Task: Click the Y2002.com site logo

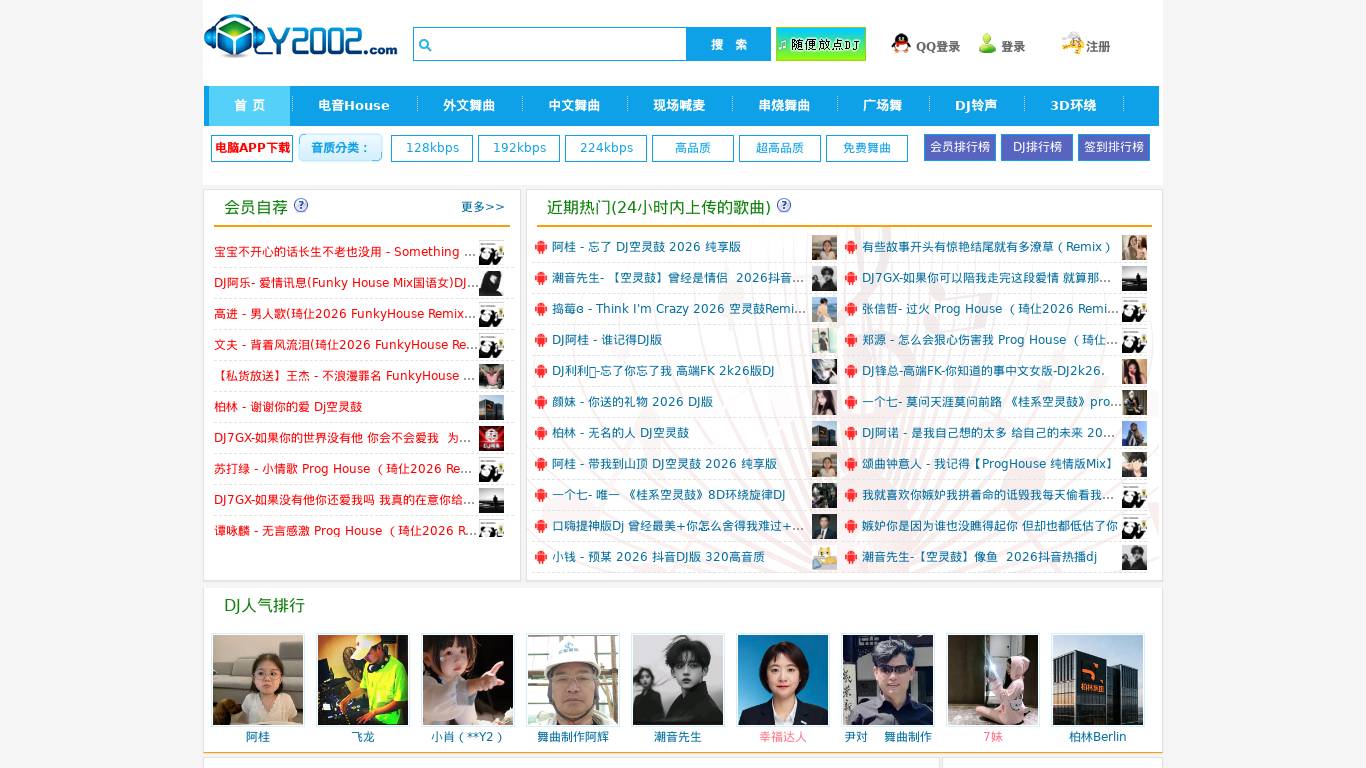Action: coord(300,37)
